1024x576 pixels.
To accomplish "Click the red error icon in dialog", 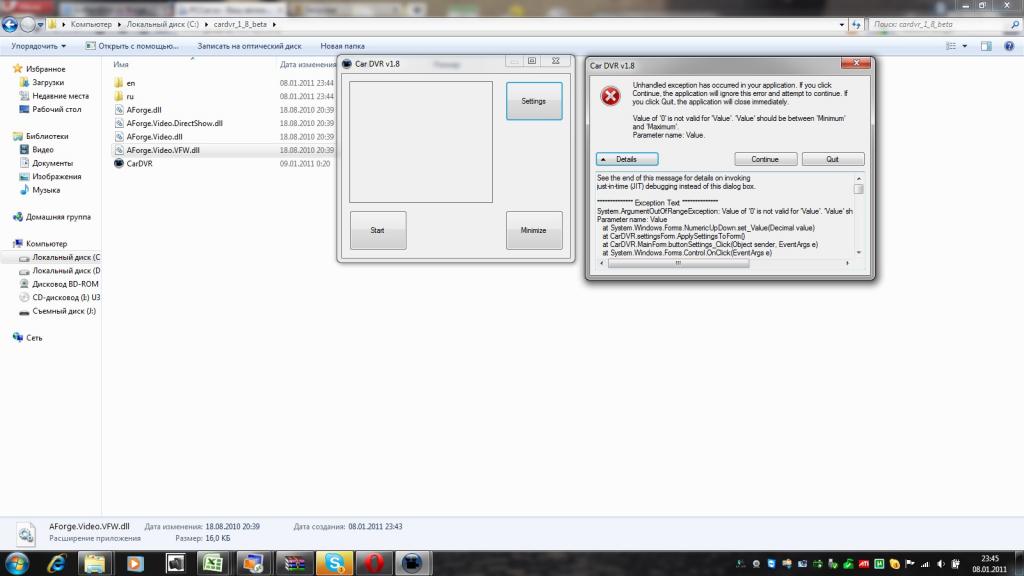I will (x=610, y=96).
